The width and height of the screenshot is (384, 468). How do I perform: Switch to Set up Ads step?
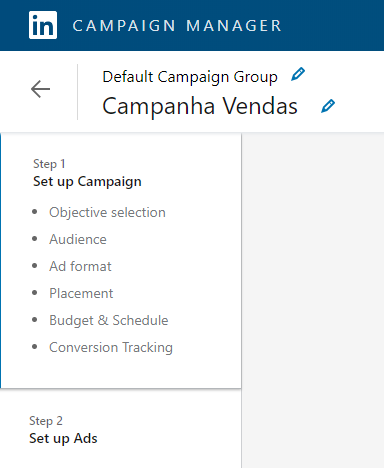63,438
